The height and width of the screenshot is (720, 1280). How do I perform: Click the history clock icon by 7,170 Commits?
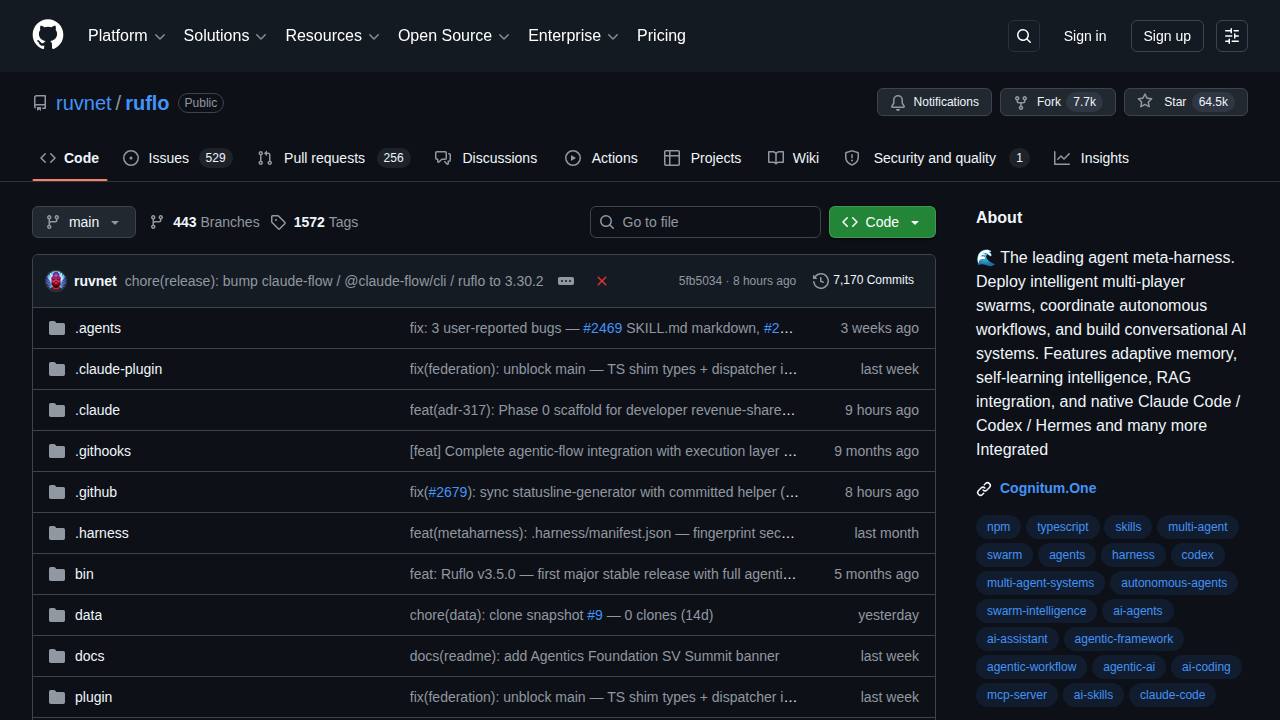point(821,281)
